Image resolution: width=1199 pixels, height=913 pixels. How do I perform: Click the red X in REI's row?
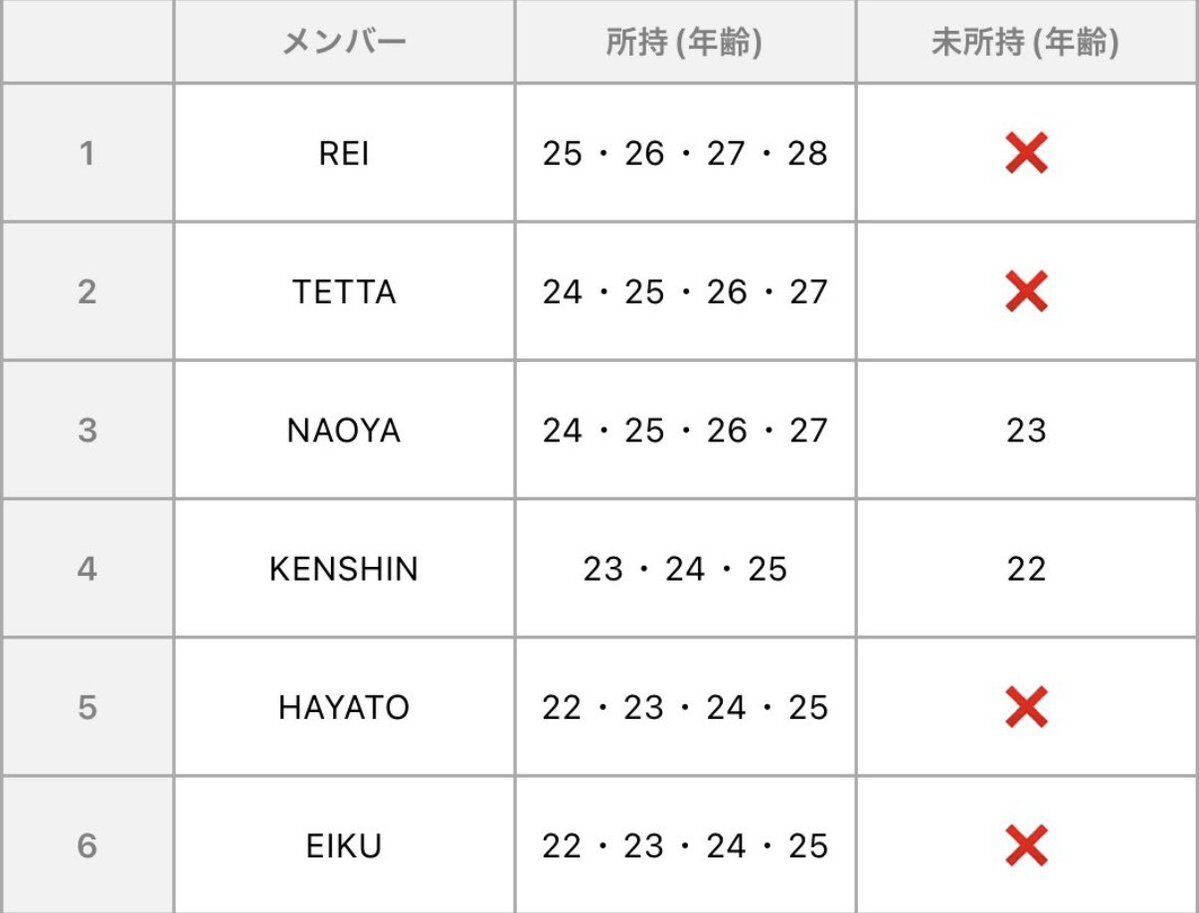(x=1026, y=154)
